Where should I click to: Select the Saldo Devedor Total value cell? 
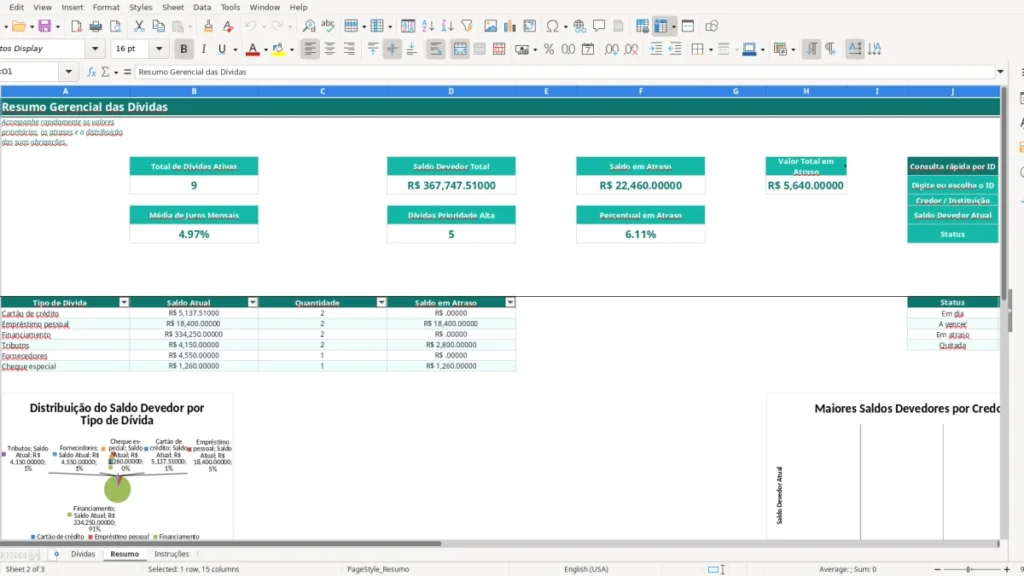451,185
